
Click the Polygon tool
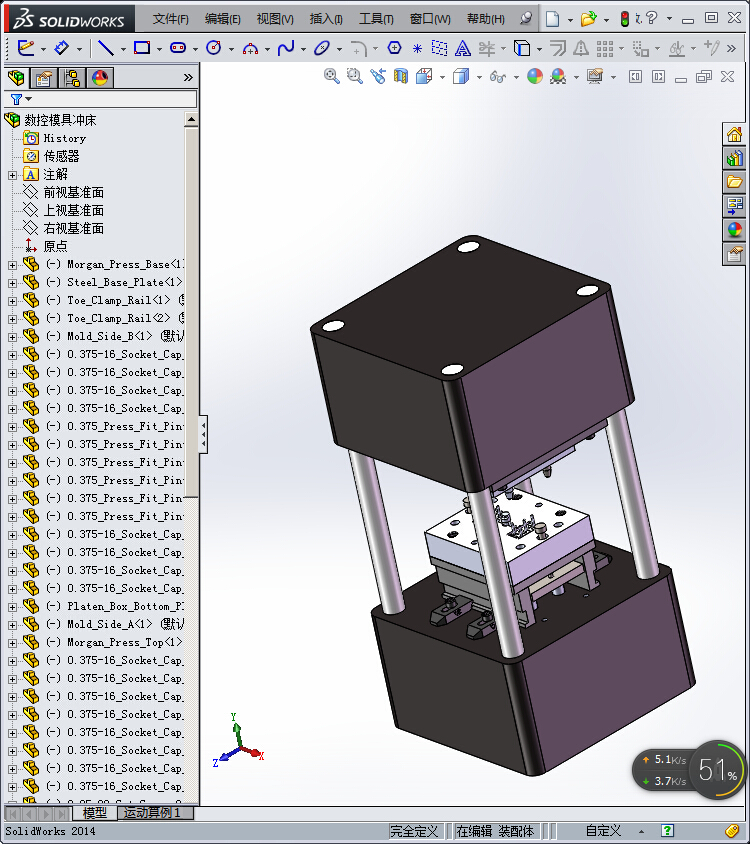[x=394, y=48]
